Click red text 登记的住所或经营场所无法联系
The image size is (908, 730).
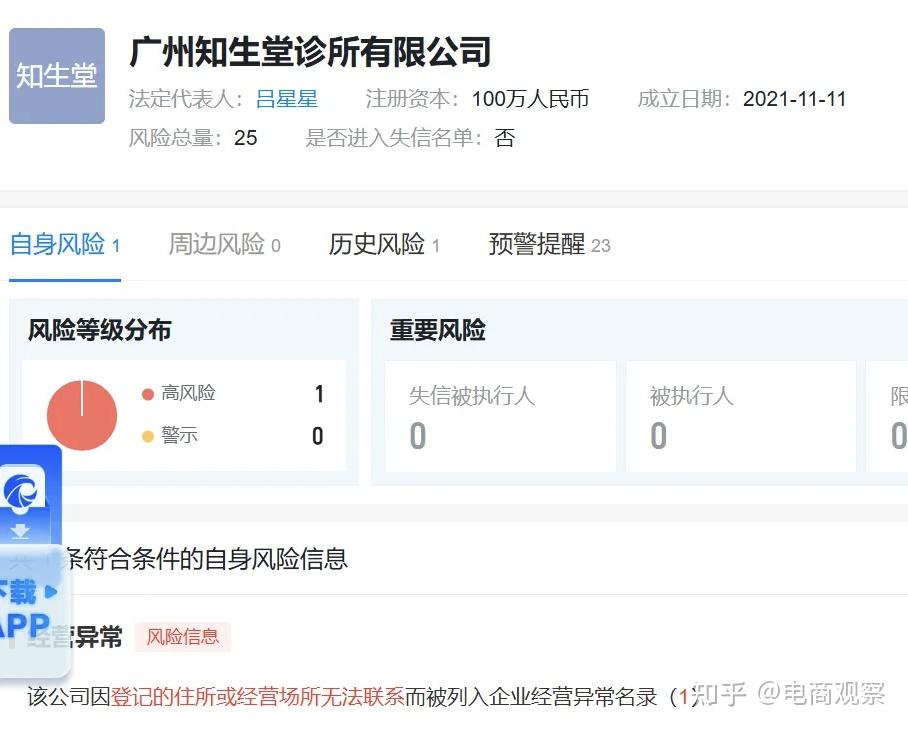tap(257, 696)
